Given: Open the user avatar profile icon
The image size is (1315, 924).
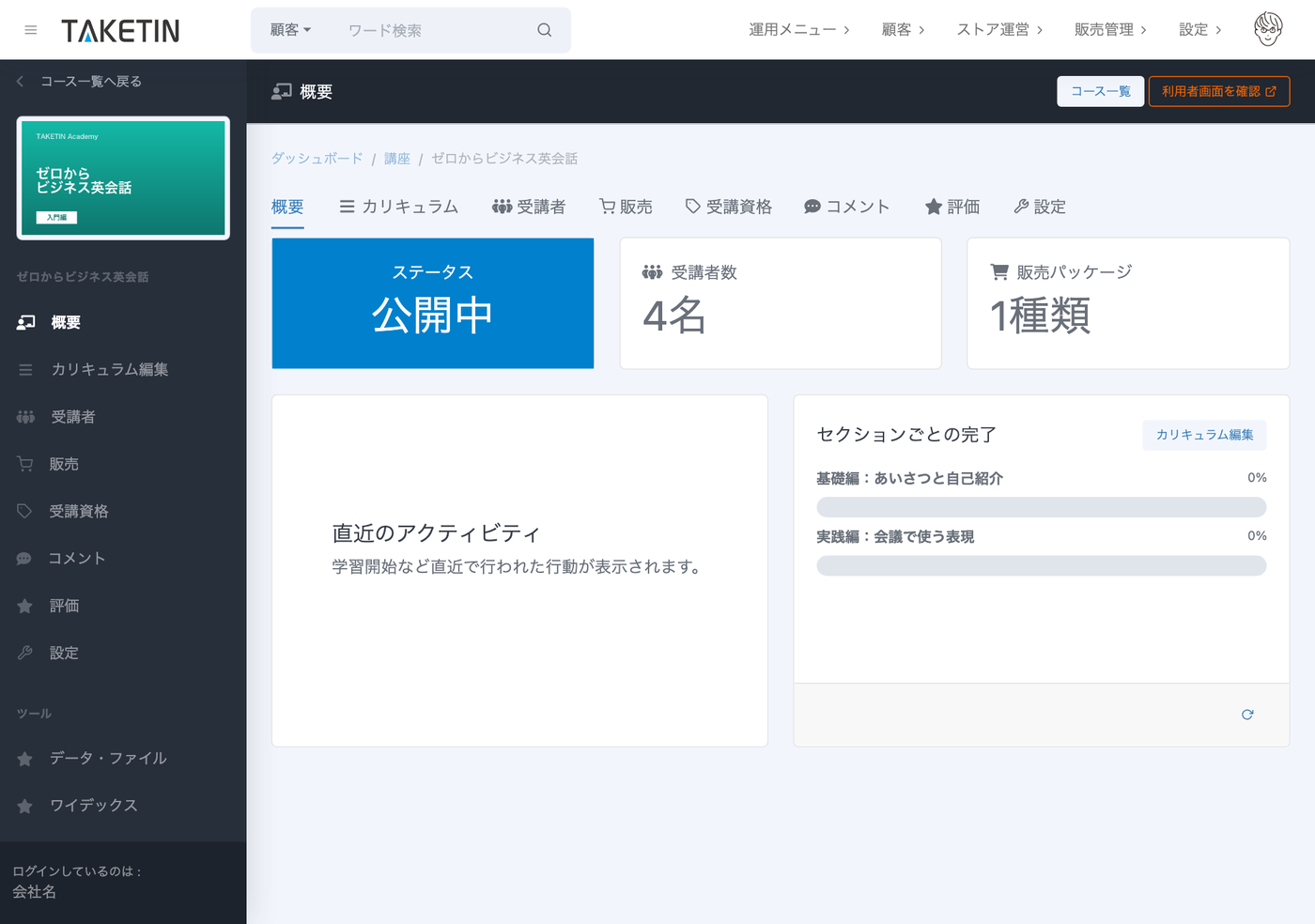Looking at the screenshot, I should tap(1268, 29).
